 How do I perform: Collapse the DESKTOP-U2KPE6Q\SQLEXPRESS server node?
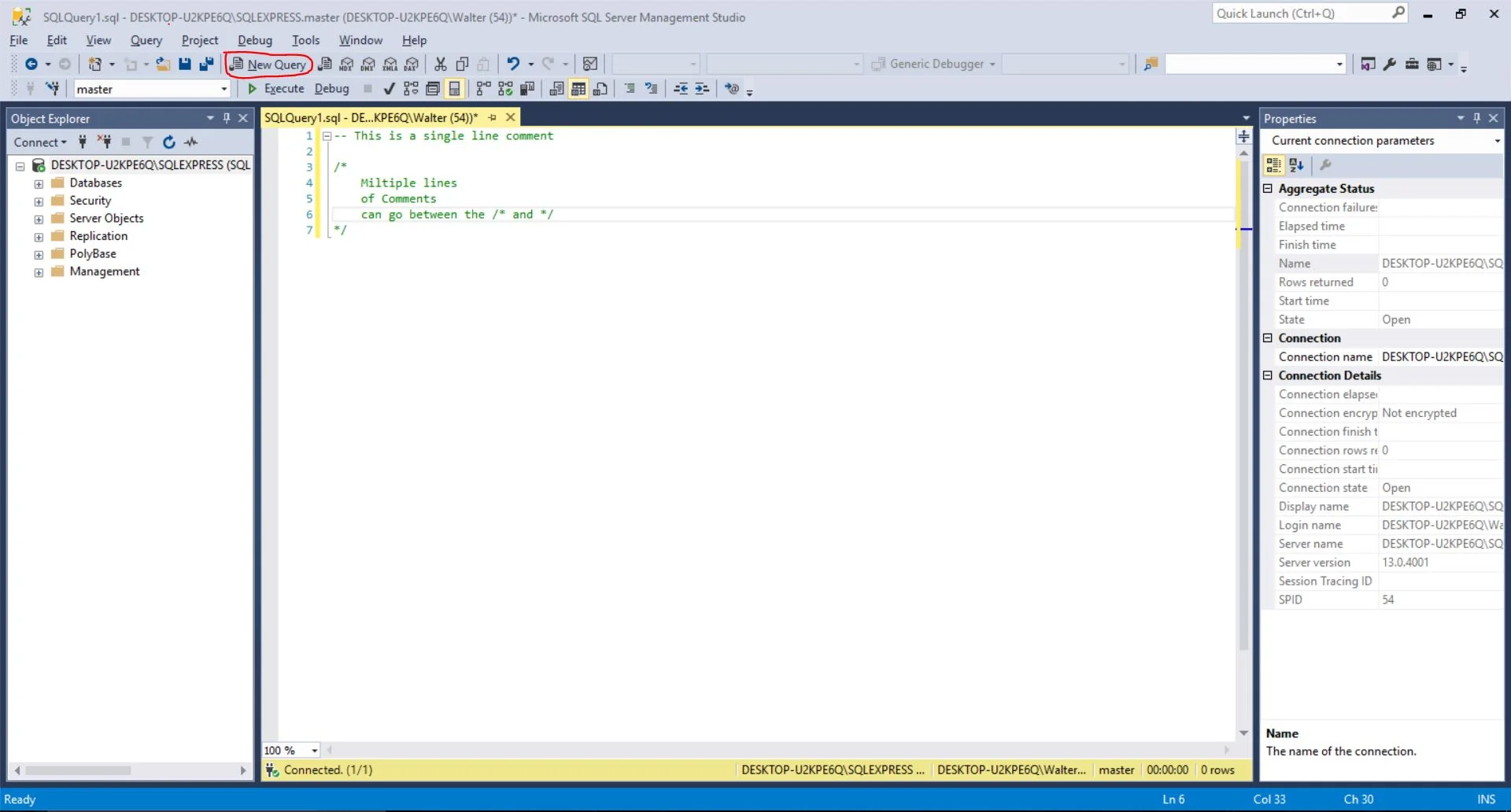[20, 166]
